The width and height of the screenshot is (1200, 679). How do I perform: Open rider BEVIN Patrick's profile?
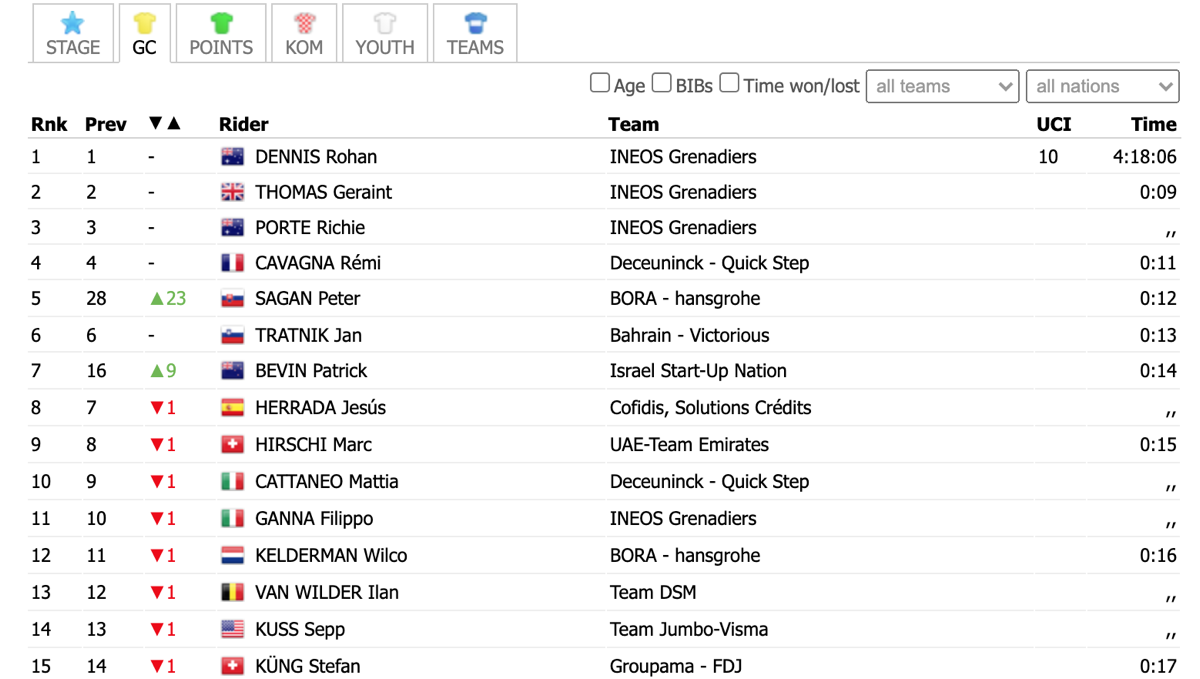(311, 370)
